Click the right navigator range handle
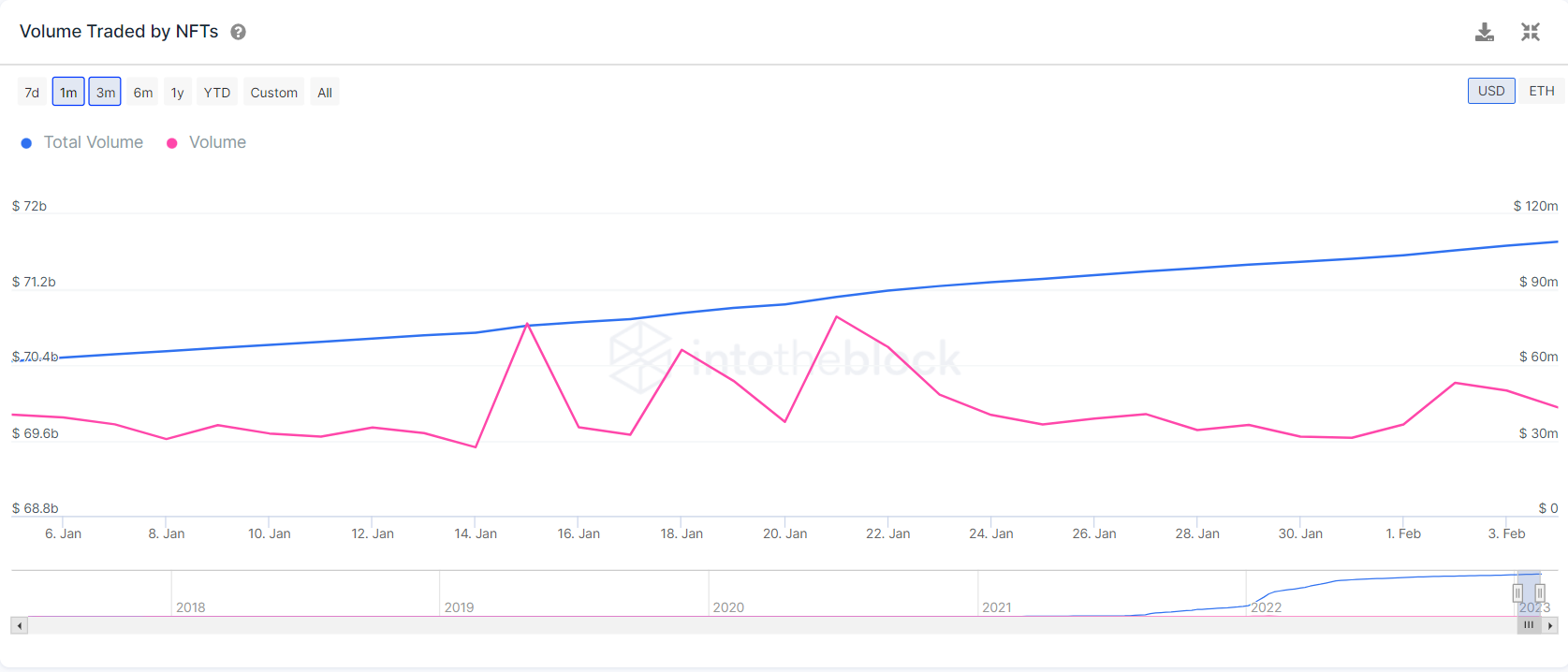The width and height of the screenshot is (1568, 672). pos(1540,593)
